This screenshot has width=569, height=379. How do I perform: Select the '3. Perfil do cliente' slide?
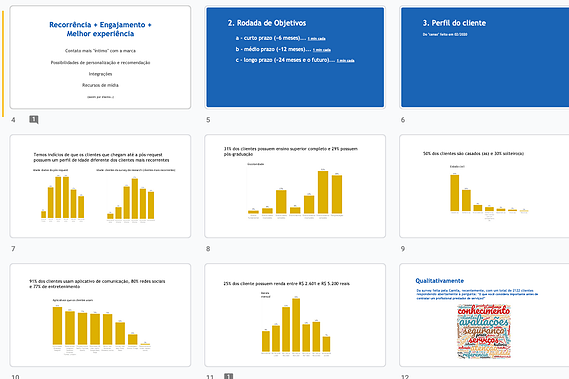484,57
